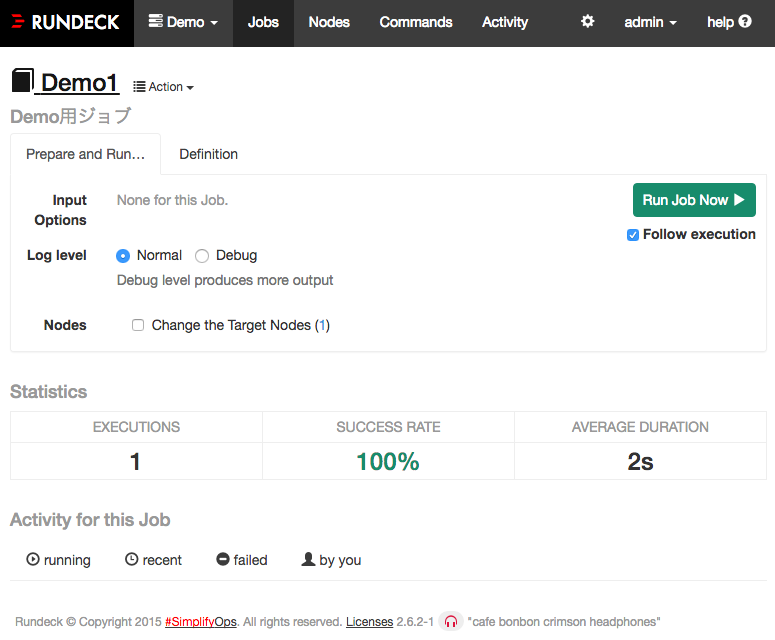
Task: Select the Prepare and Run tab
Action: click(86, 154)
